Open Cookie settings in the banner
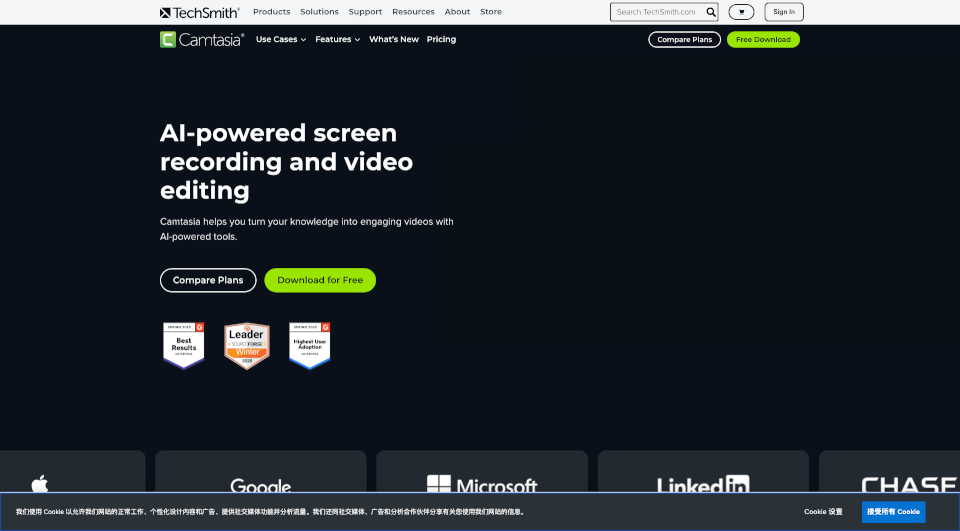 823,512
